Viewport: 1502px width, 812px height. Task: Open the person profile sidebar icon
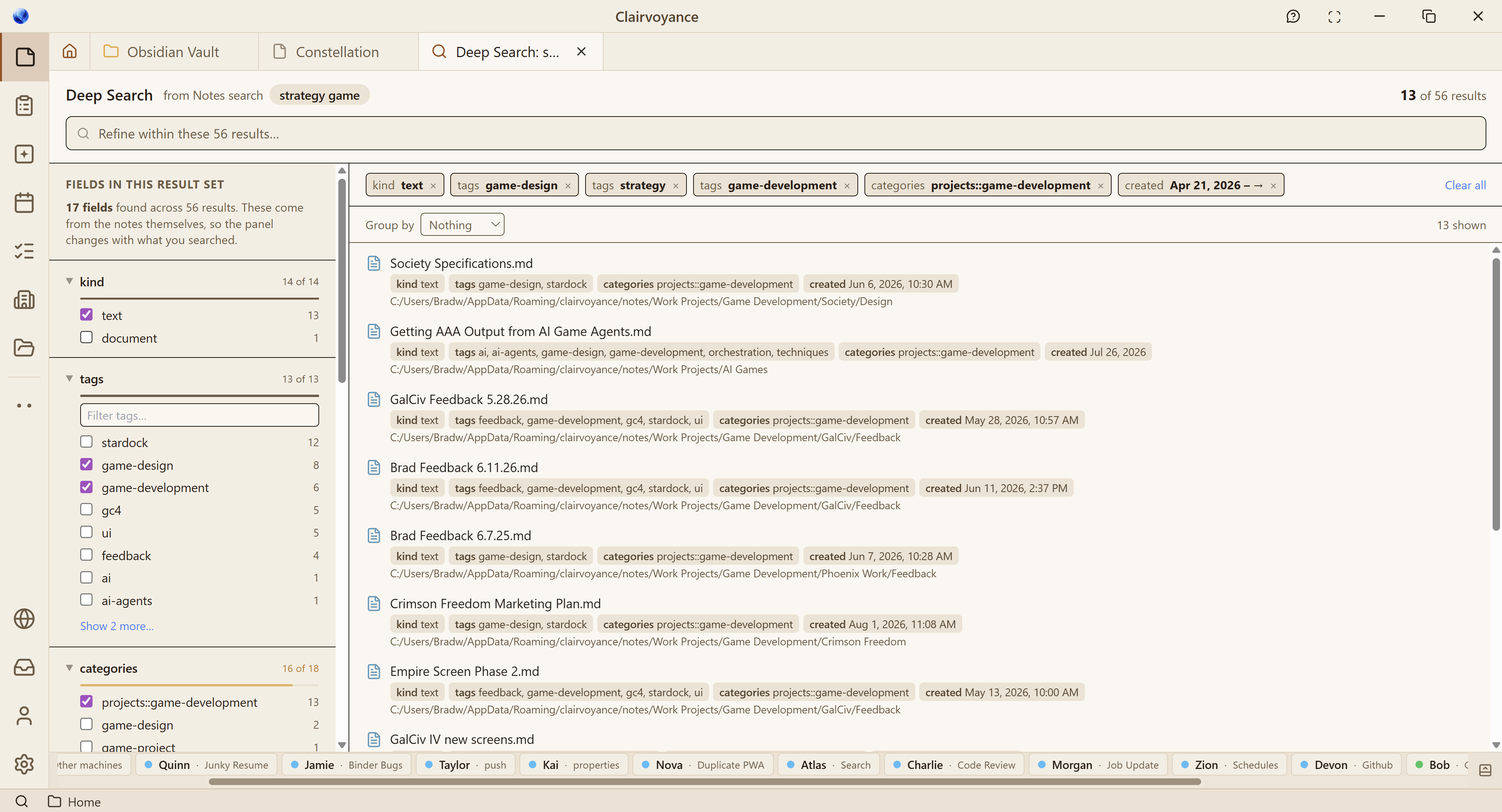coord(24,715)
